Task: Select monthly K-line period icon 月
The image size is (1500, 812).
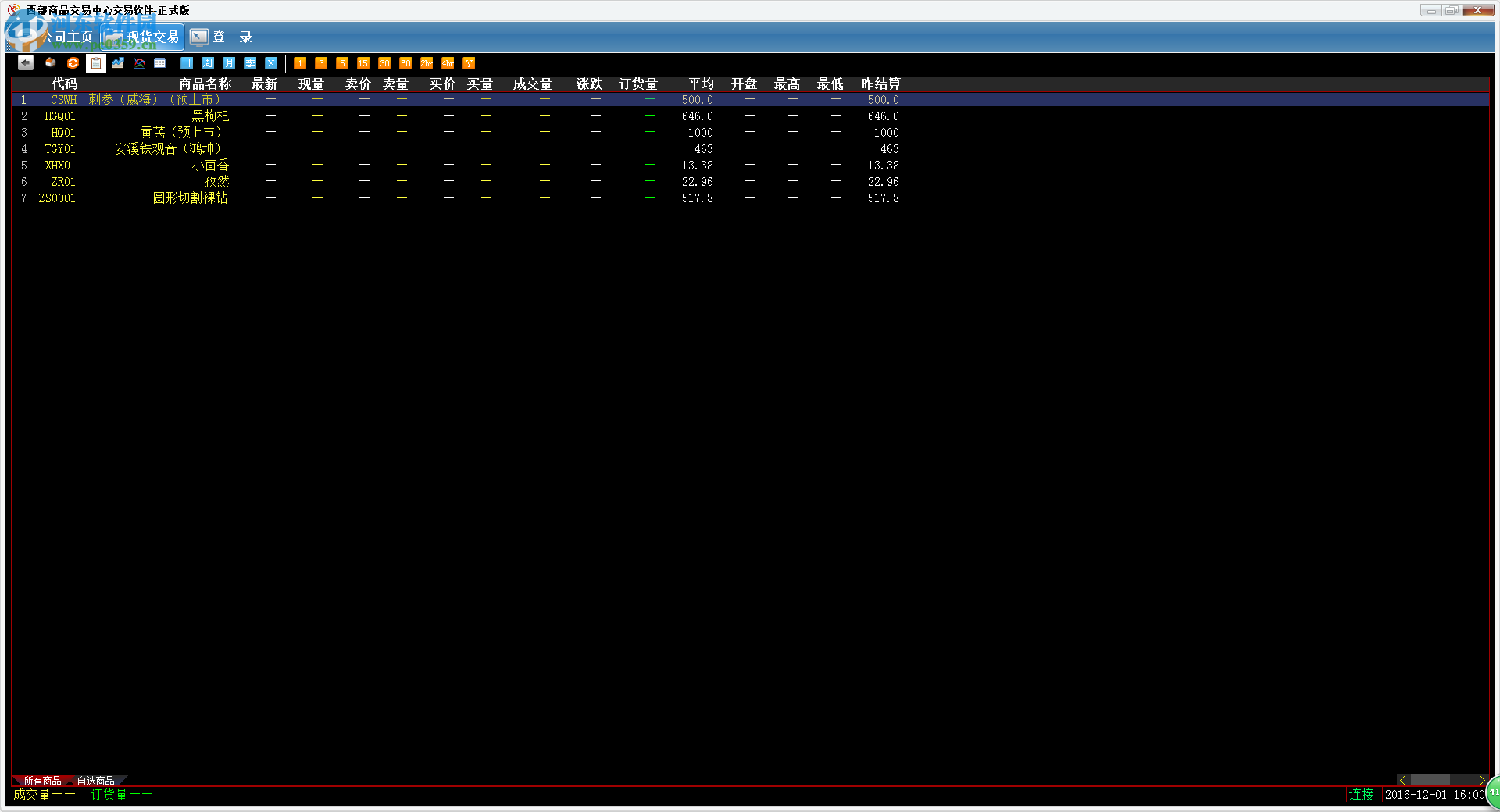Action: pos(229,63)
